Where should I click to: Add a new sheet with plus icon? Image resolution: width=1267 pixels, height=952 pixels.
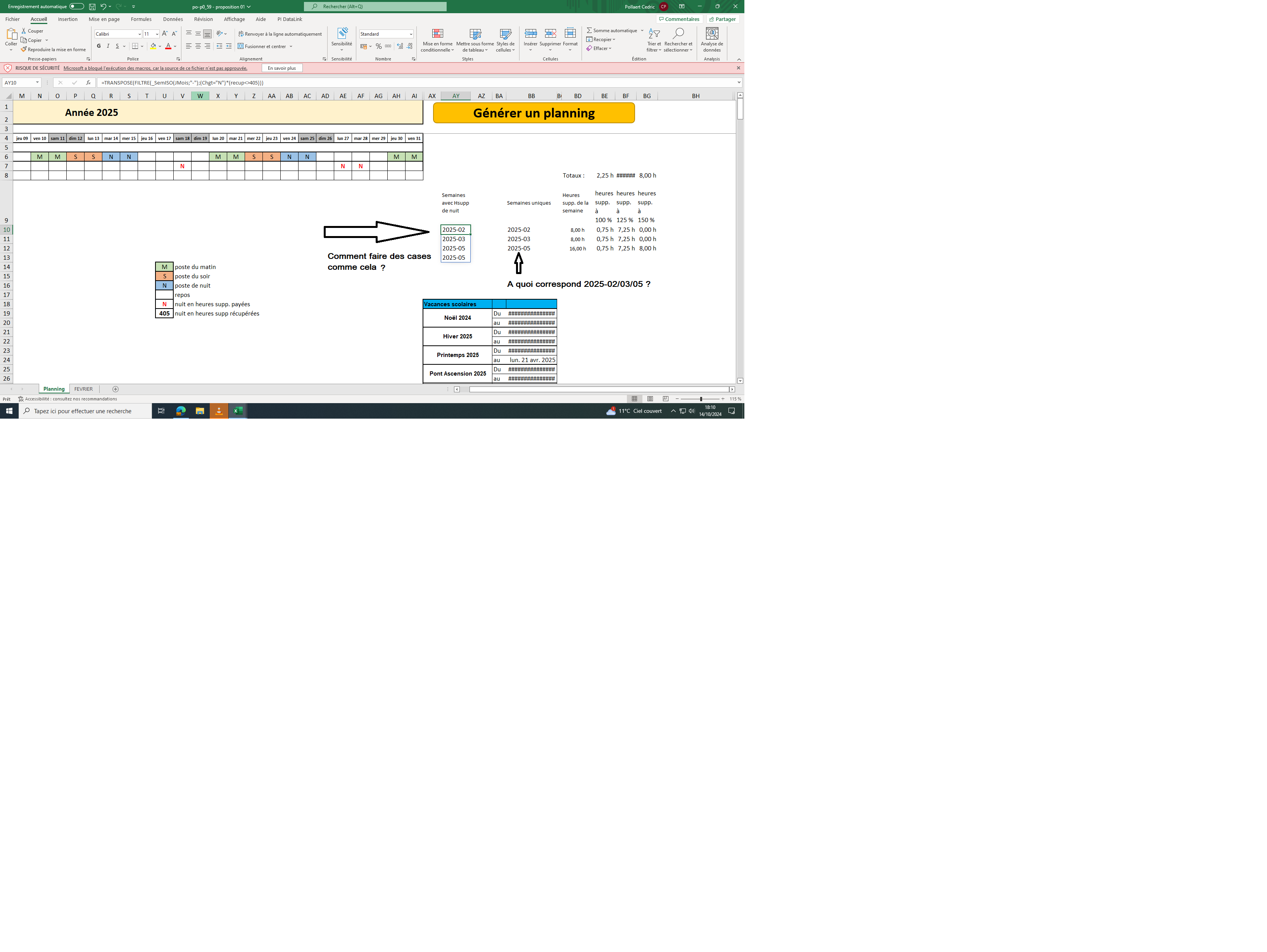click(x=115, y=389)
